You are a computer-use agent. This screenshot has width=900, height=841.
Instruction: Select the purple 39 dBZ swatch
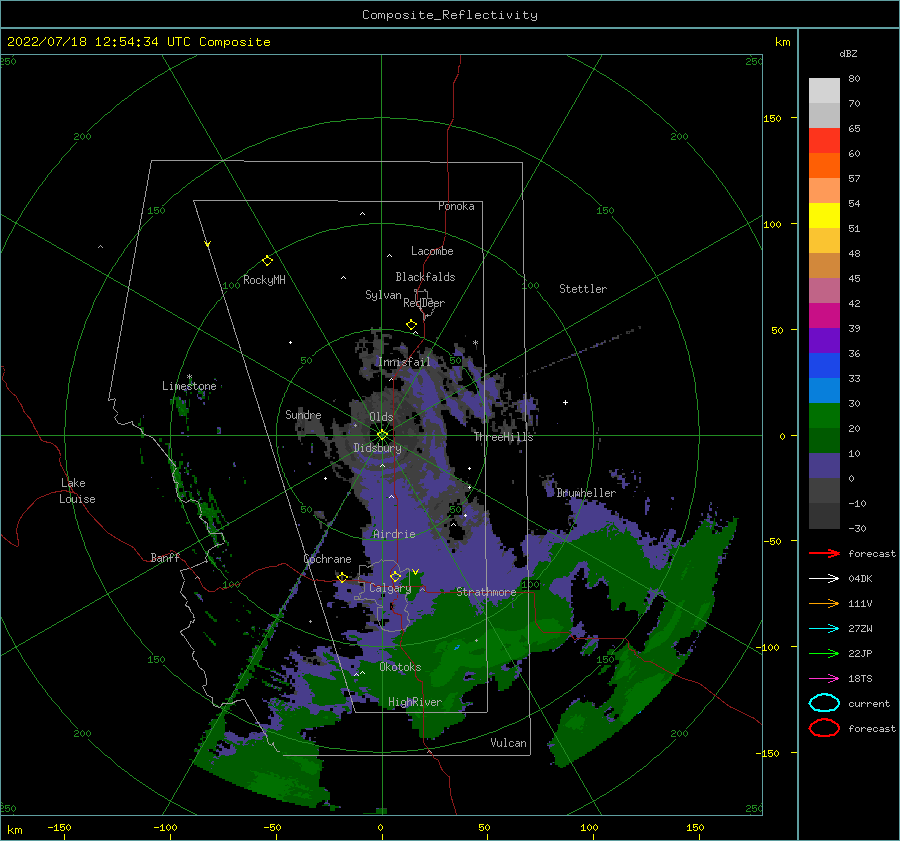[x=824, y=340]
